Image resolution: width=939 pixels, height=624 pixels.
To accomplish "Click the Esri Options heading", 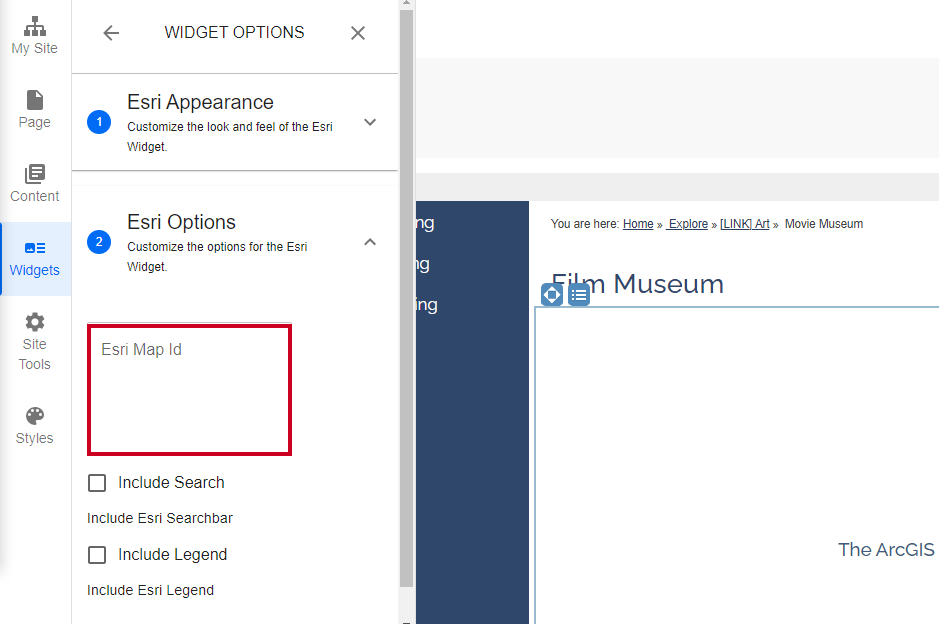I will coord(181,222).
